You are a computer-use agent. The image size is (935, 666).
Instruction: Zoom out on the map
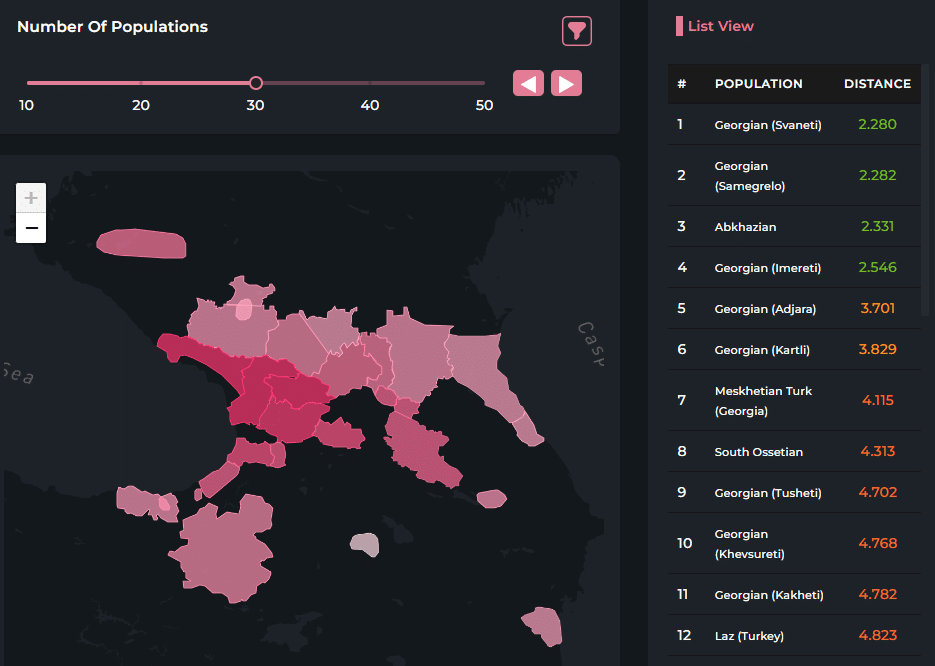(x=31, y=229)
